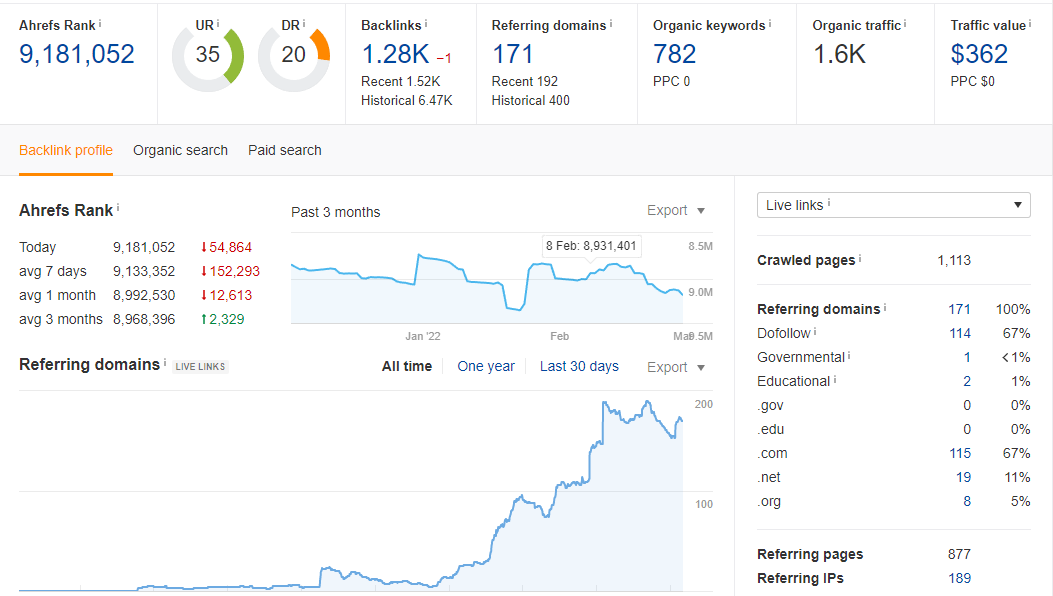The width and height of the screenshot is (1053, 596).
Task: Click info icon next to Governmental
Action: [x=849, y=355]
